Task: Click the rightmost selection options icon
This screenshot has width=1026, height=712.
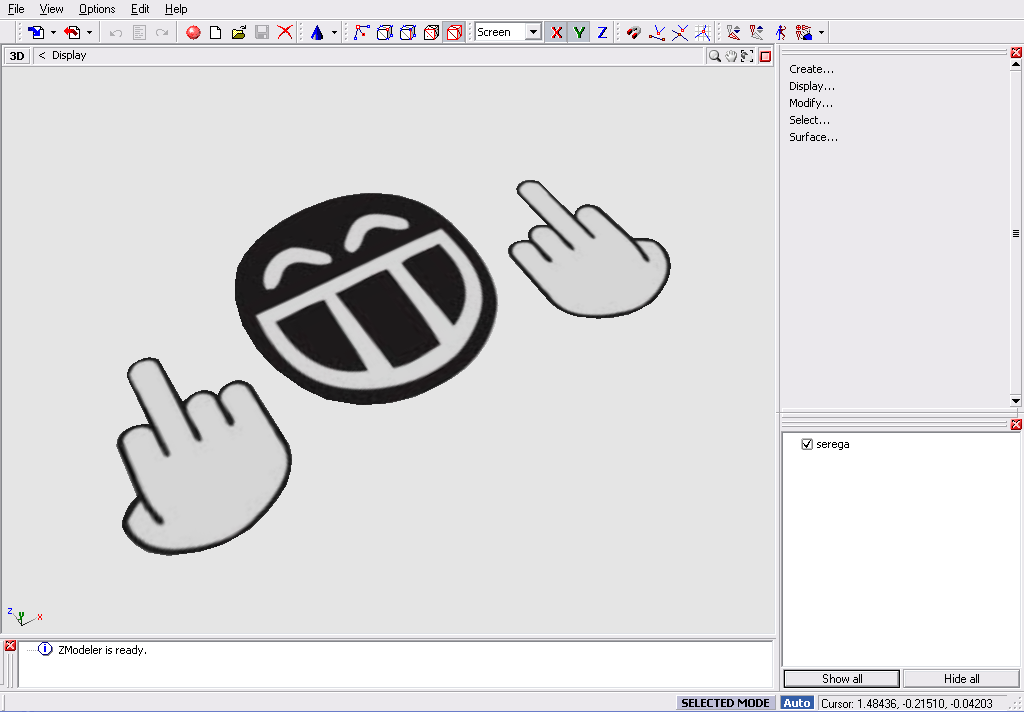Action: tap(804, 32)
